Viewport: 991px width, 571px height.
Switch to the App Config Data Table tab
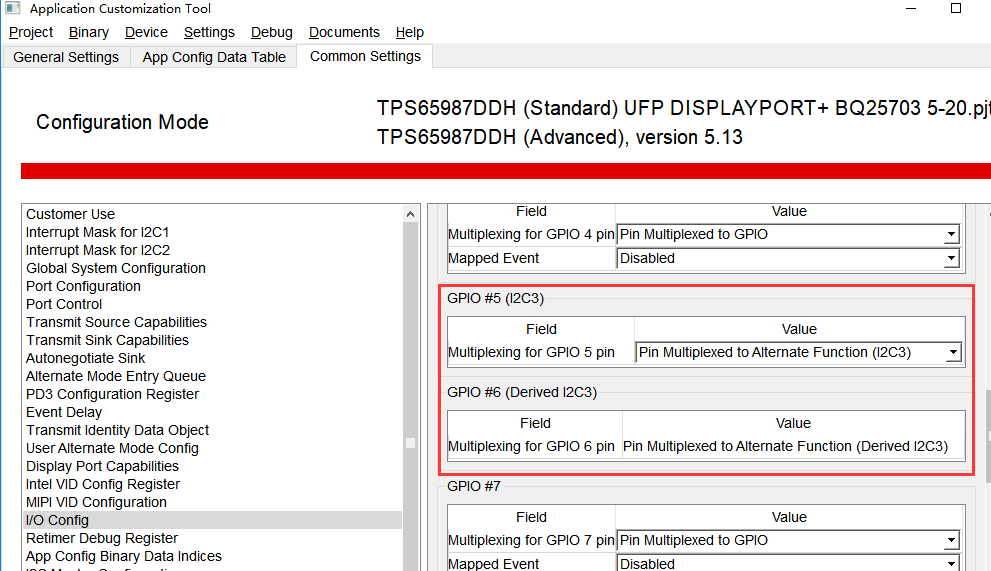pos(214,57)
